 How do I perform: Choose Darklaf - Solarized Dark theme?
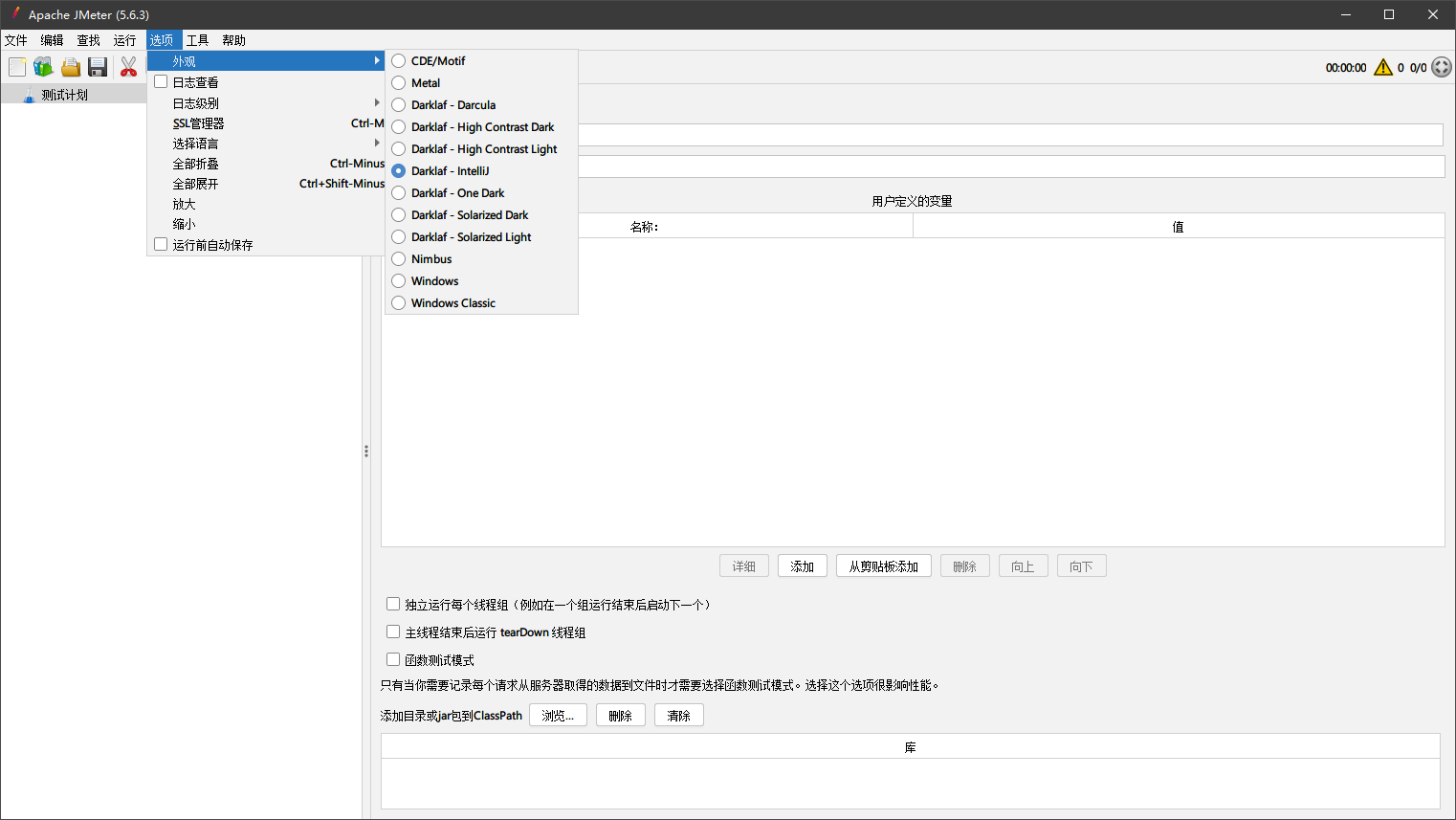[482, 215]
